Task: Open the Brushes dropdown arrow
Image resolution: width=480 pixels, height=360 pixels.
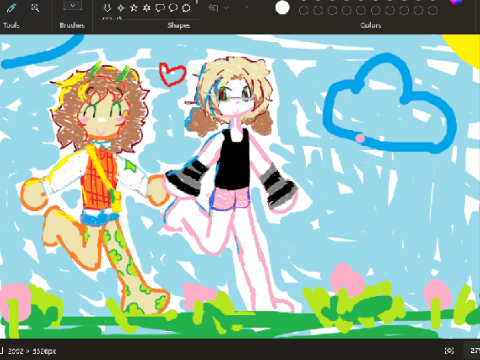Action: [x=72, y=5]
